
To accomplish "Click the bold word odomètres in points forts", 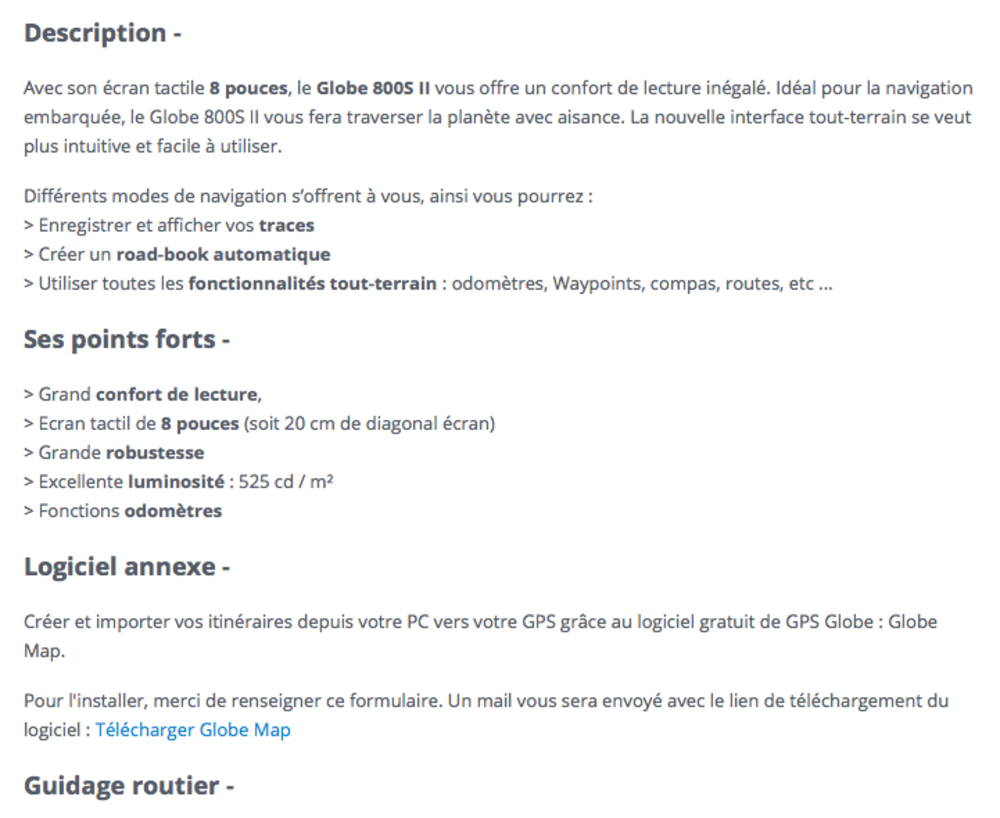I will [x=173, y=511].
